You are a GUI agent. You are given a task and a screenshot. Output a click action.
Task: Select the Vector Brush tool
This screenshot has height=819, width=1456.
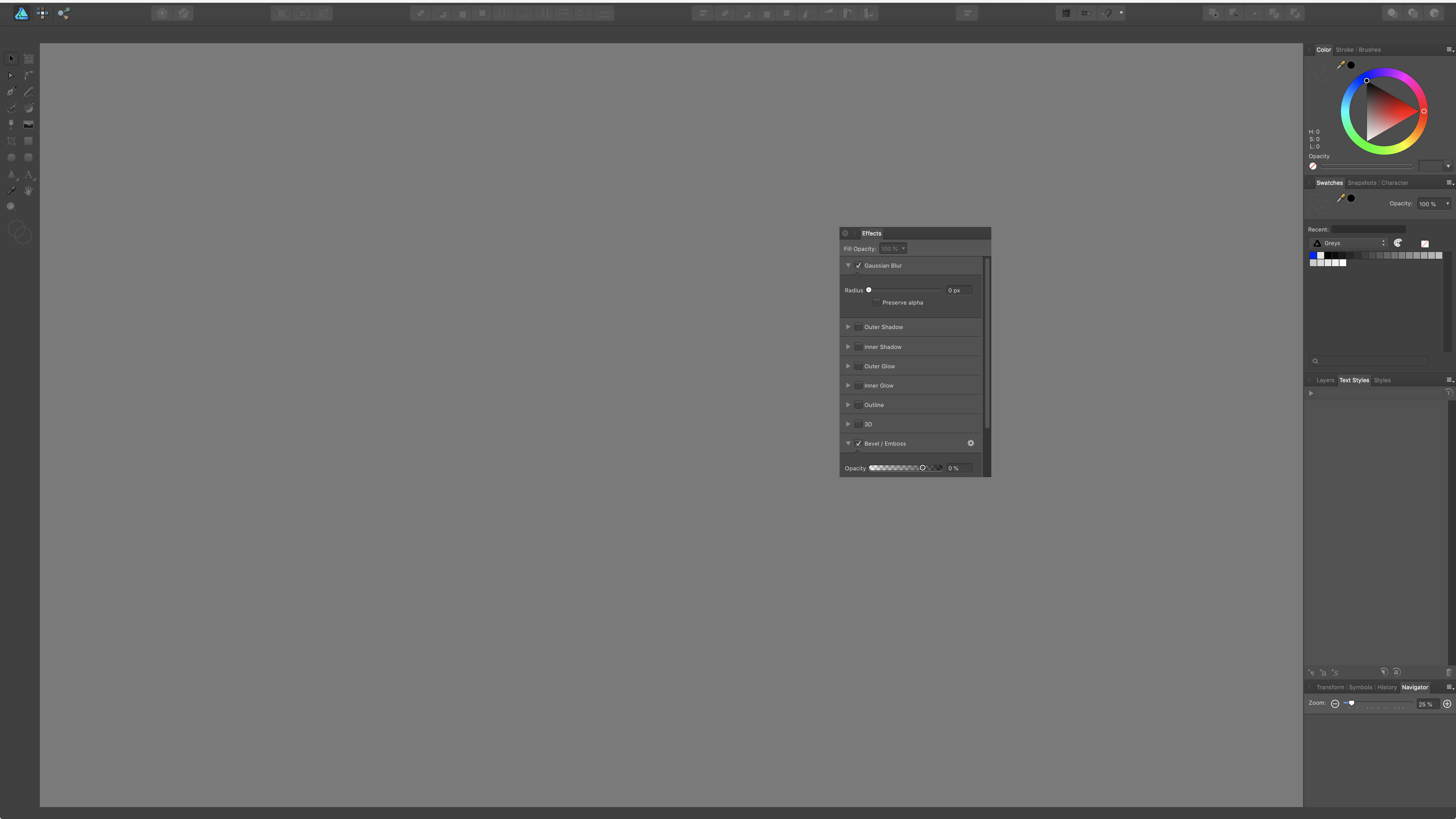(x=11, y=108)
